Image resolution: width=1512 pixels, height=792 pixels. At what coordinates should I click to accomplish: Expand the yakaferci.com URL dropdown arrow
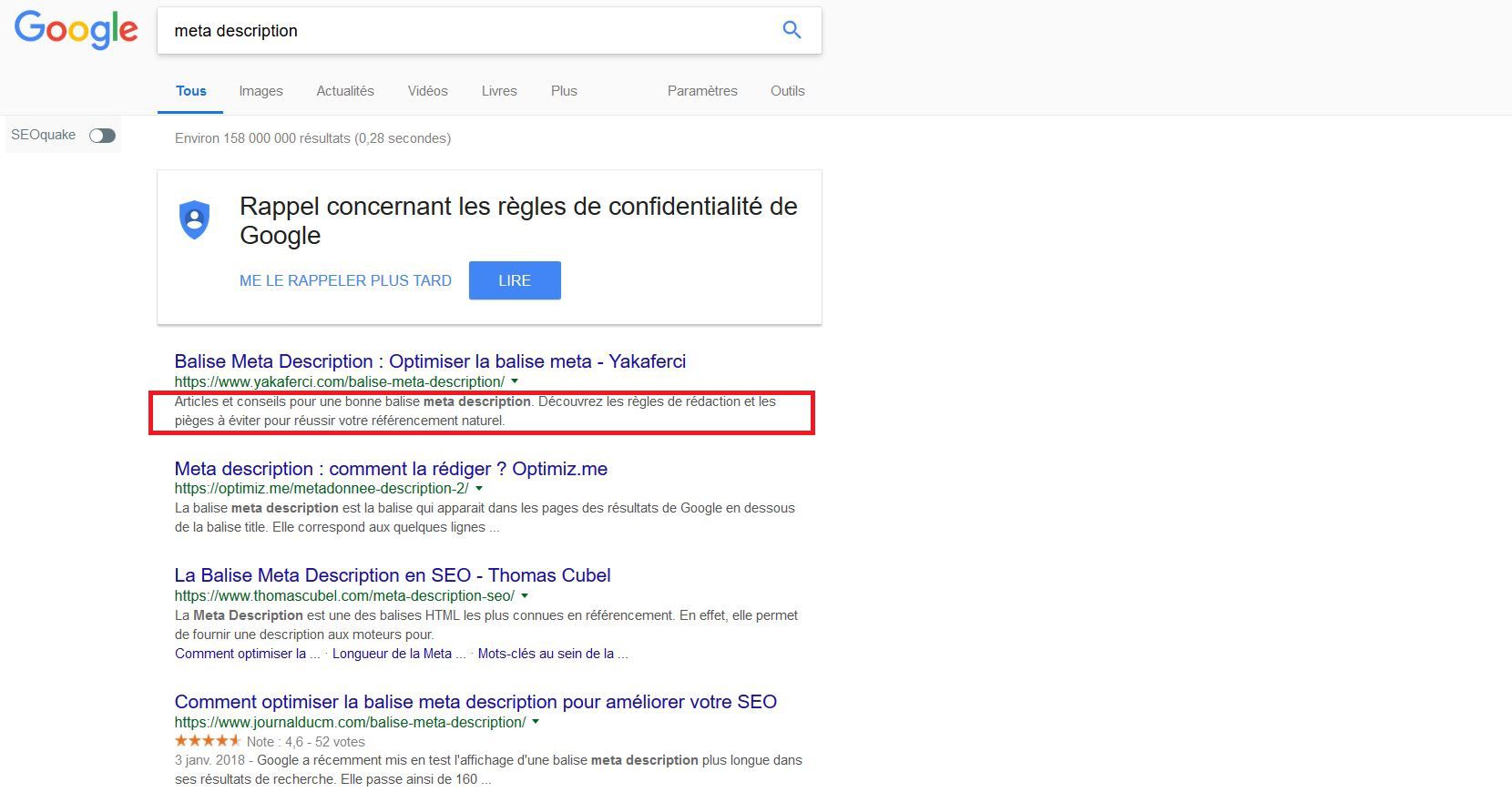[515, 381]
